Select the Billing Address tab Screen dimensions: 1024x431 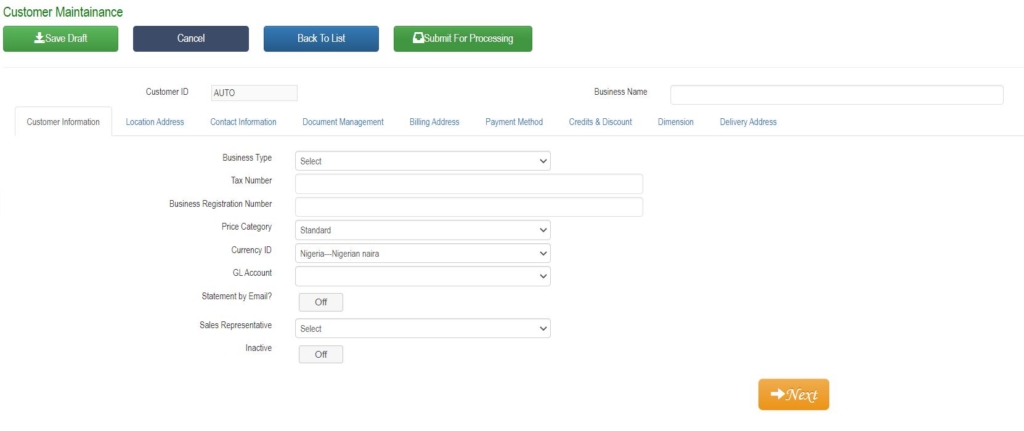pos(434,122)
